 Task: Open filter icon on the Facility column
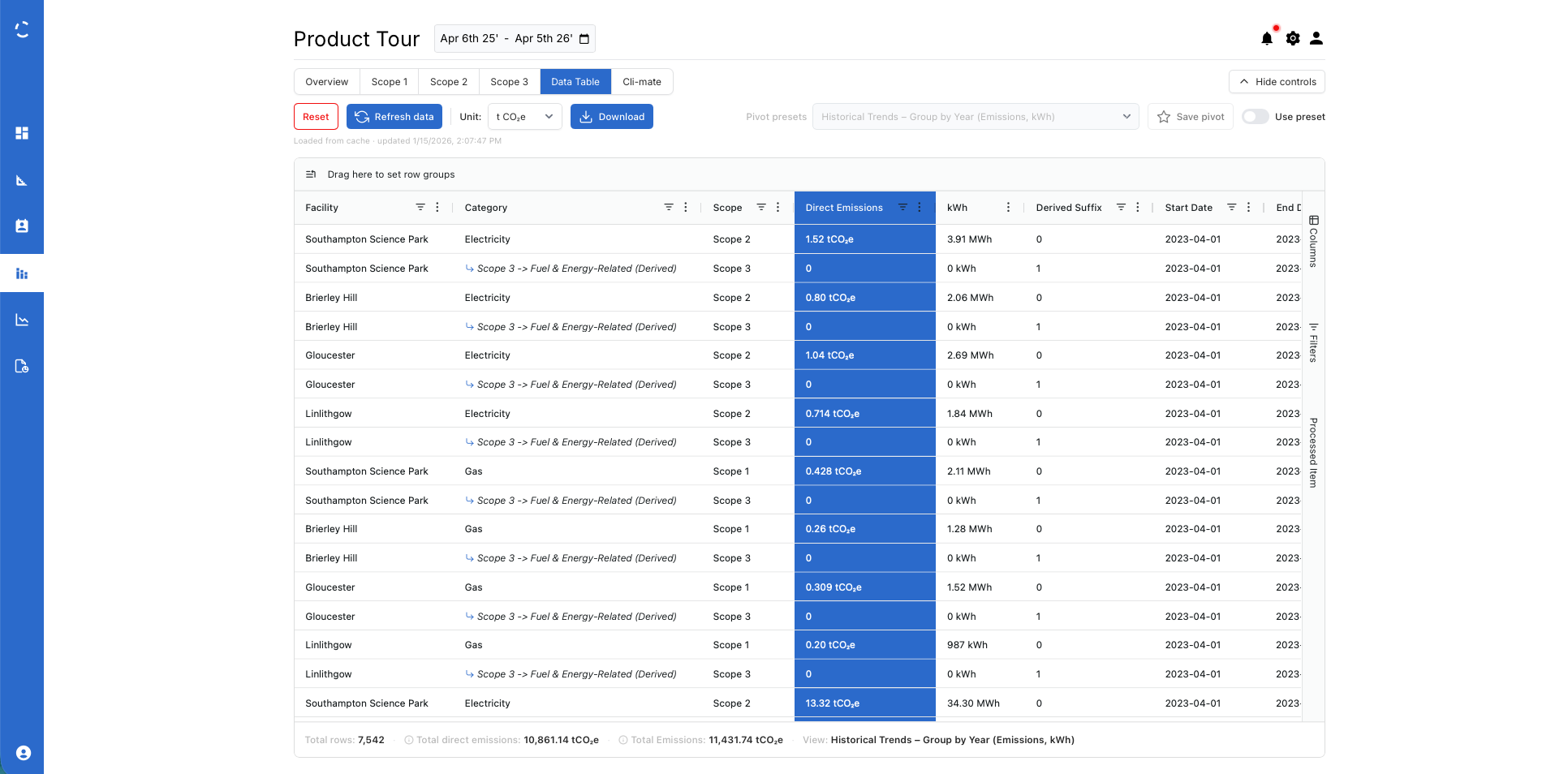pos(421,207)
